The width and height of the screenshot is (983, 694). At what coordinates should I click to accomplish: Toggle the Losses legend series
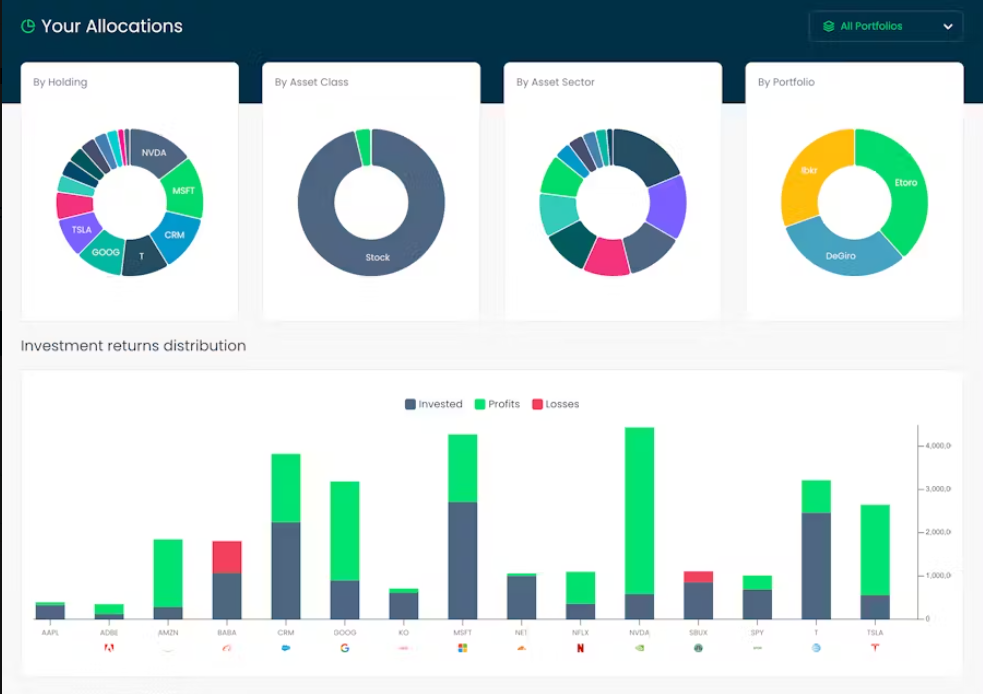(x=555, y=404)
